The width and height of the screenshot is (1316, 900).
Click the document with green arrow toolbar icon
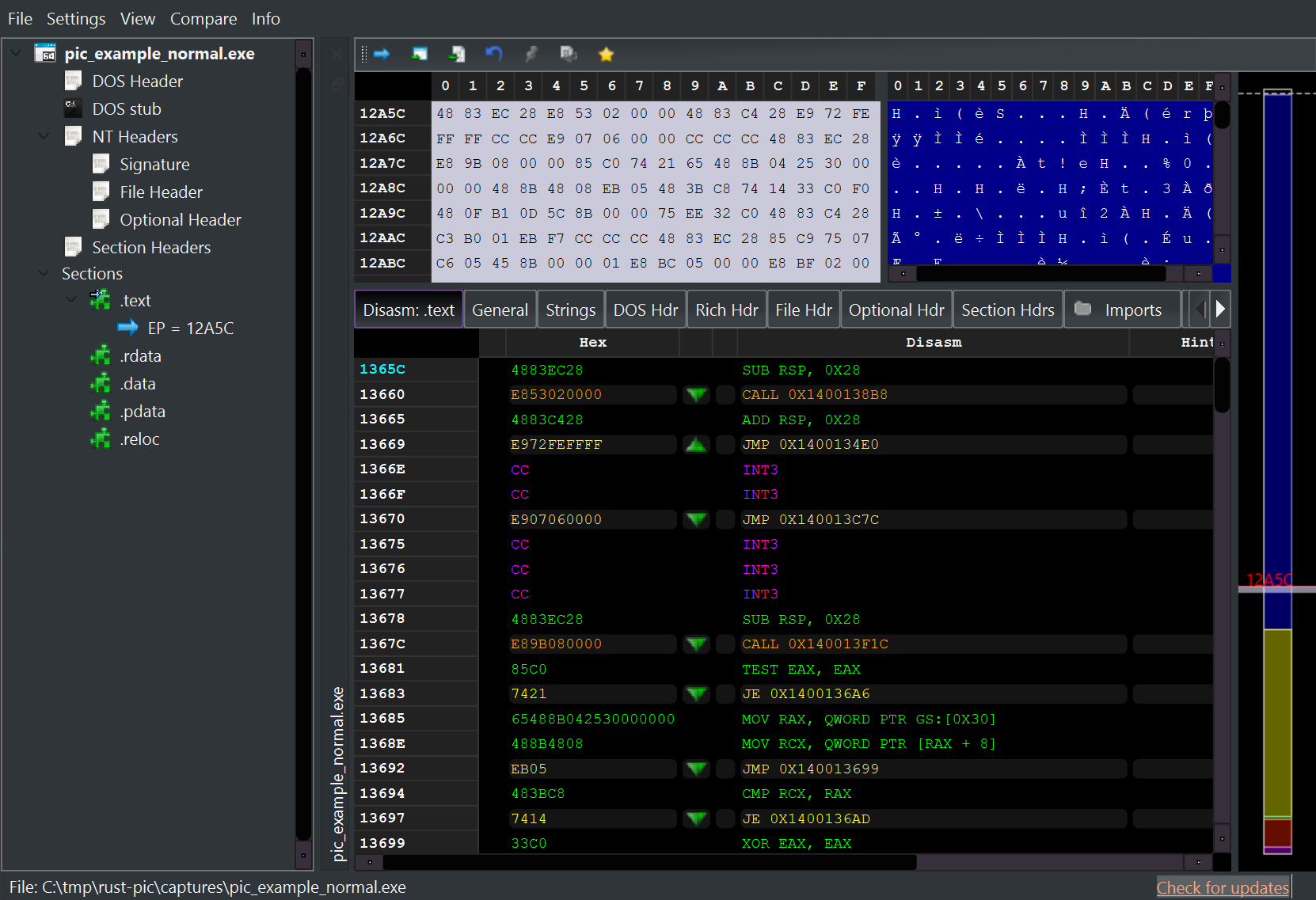pos(457,54)
